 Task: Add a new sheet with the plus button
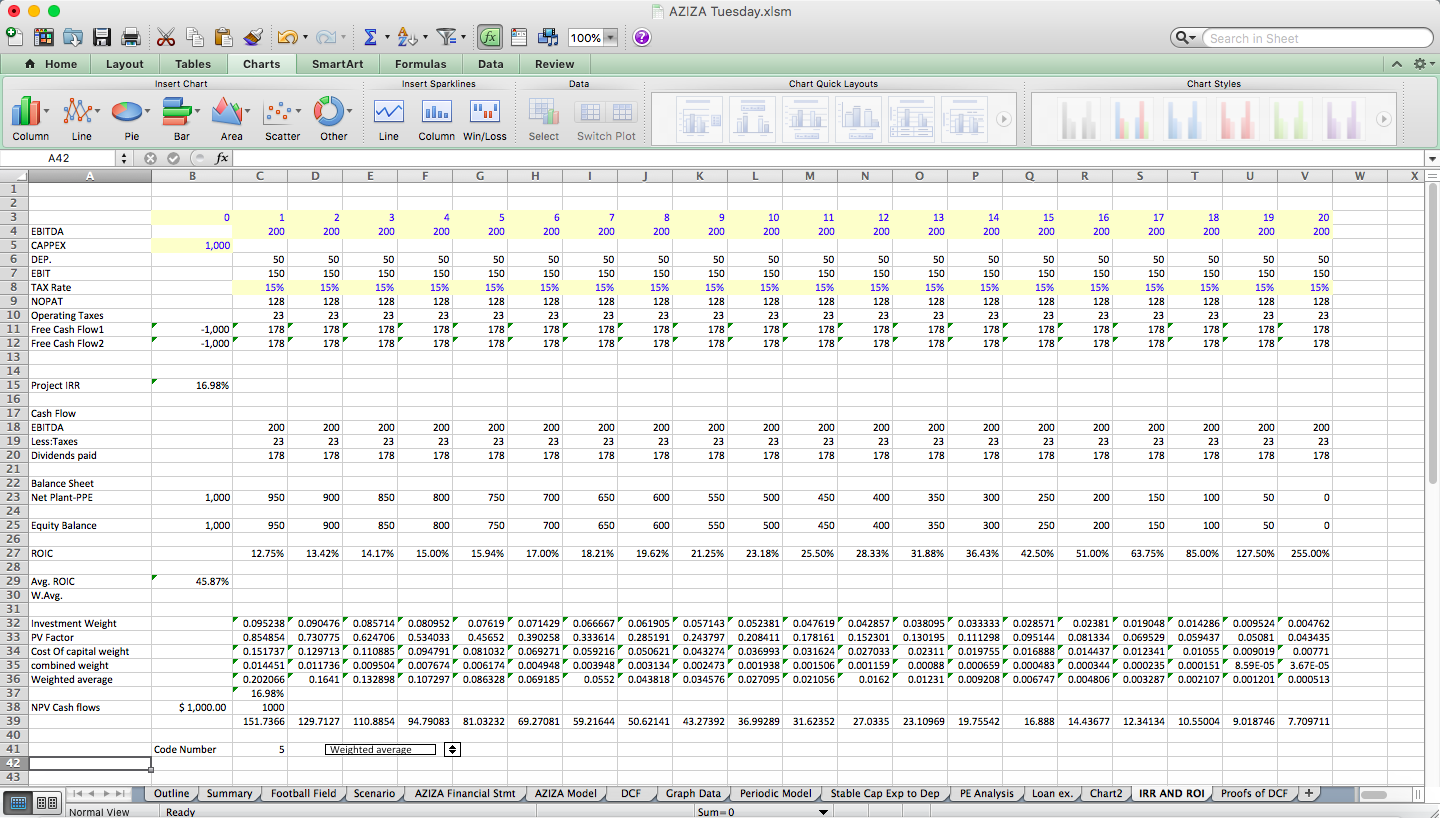tap(1309, 793)
